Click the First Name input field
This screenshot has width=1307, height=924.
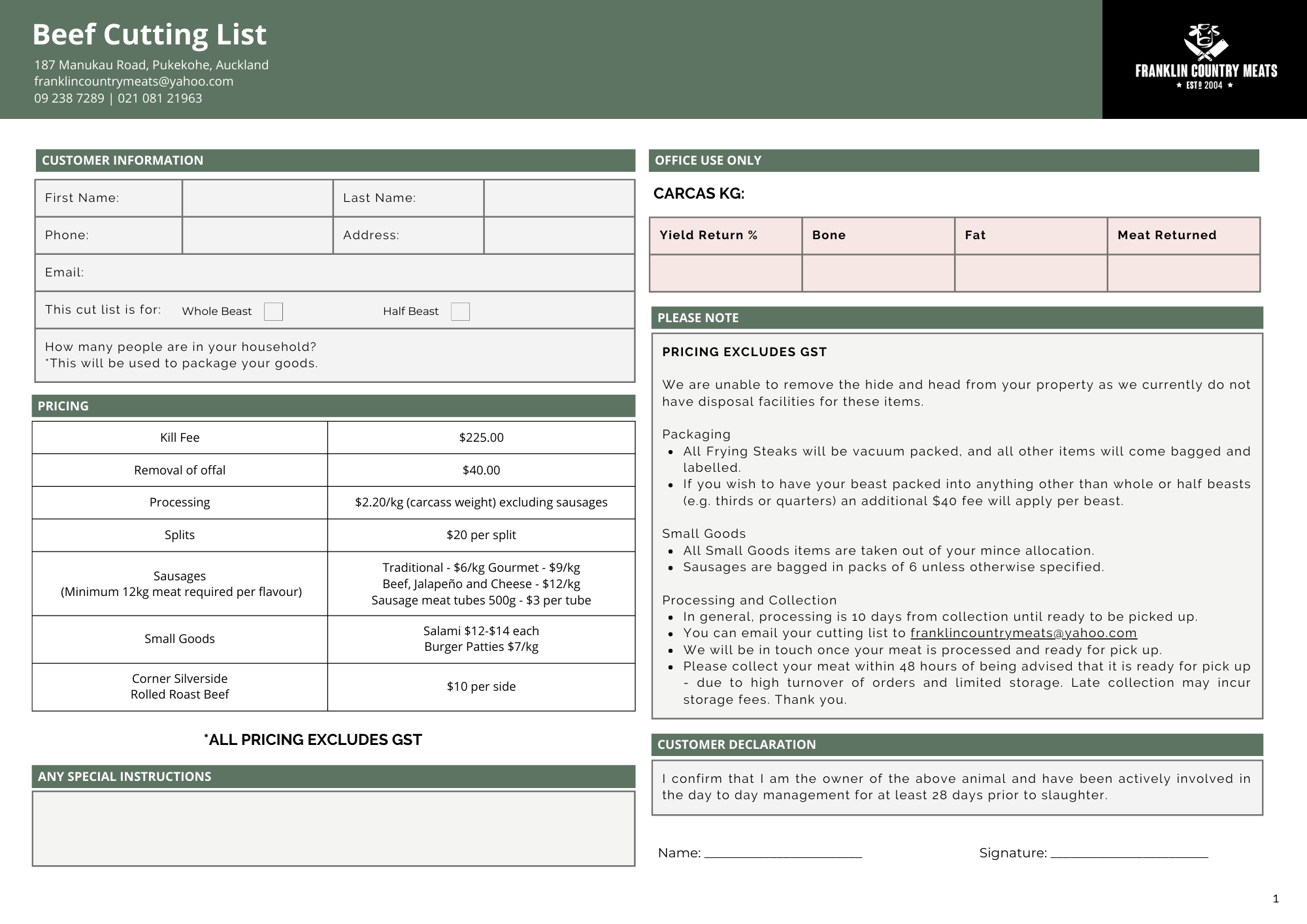pos(257,198)
